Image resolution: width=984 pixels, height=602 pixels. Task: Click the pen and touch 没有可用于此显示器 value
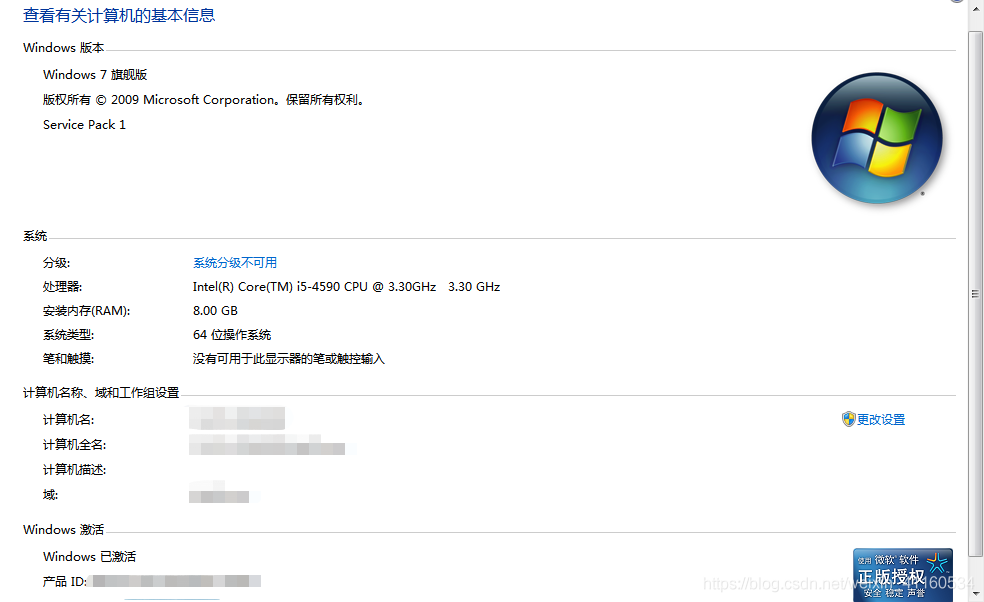point(289,358)
